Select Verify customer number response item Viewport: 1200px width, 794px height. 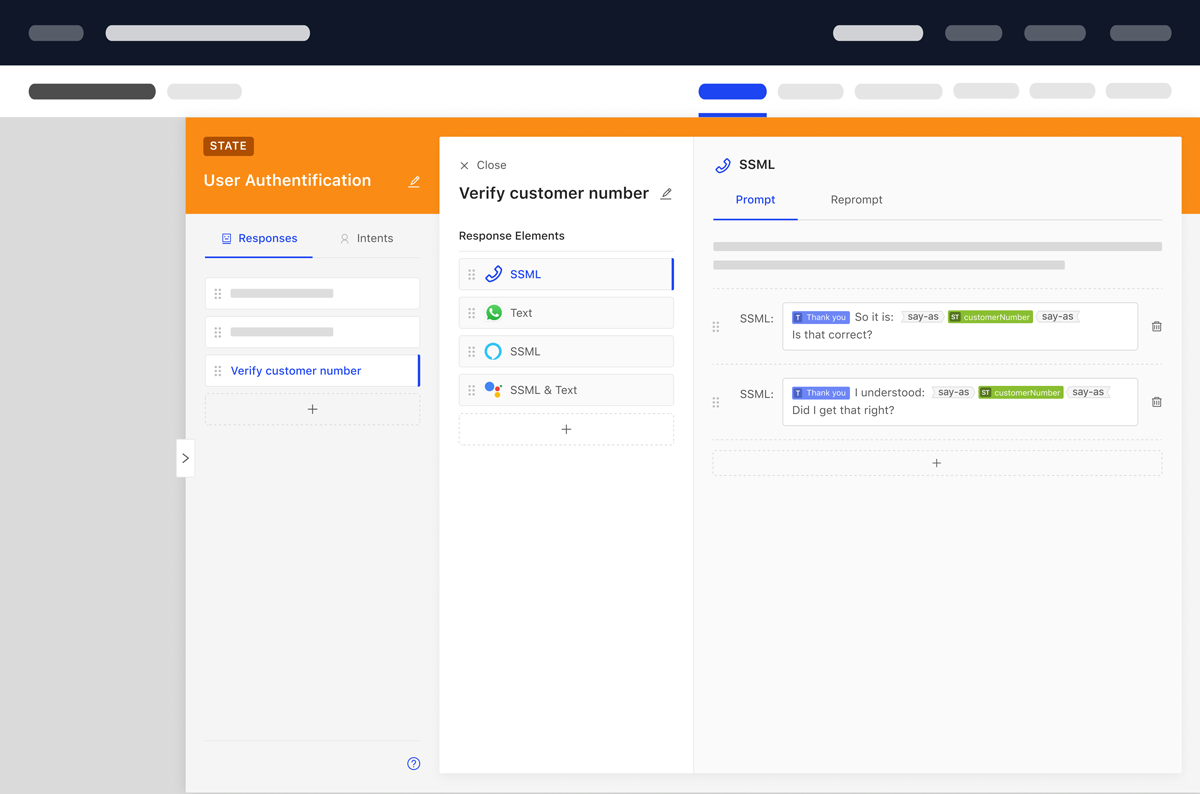(312, 370)
